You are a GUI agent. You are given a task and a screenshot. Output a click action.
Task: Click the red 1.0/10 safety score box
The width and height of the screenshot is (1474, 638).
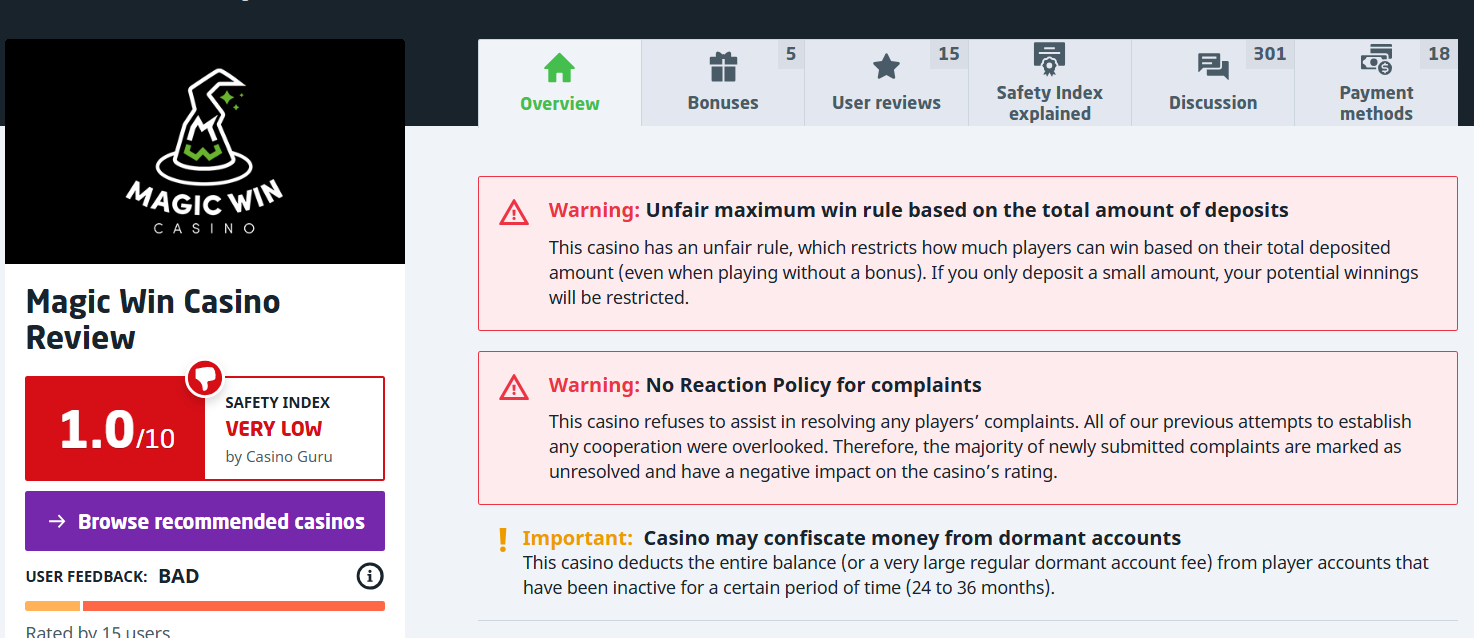[x=116, y=429]
